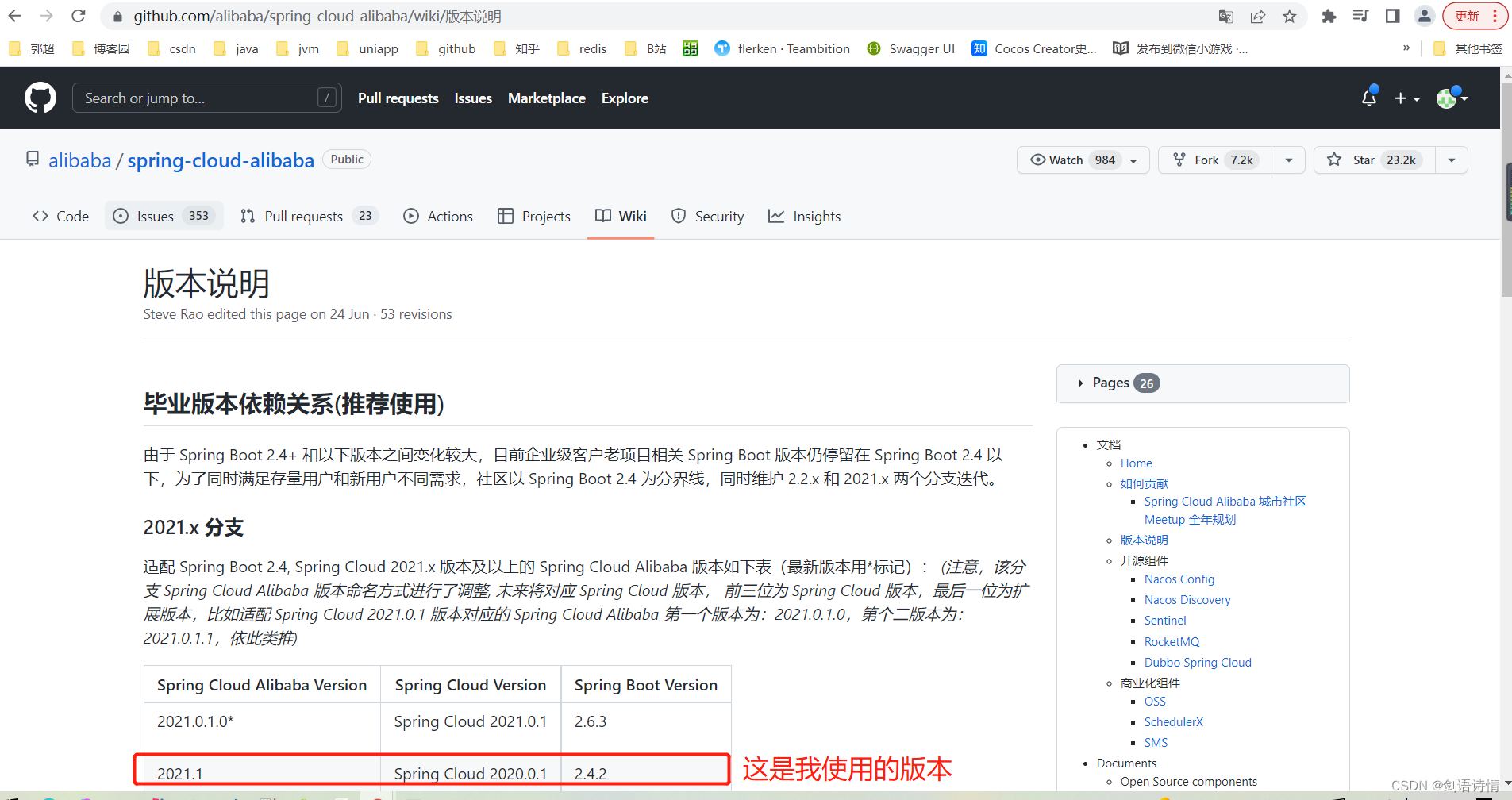This screenshot has width=1512, height=800.
Task: Open the 53 revisions history link
Action: point(416,314)
